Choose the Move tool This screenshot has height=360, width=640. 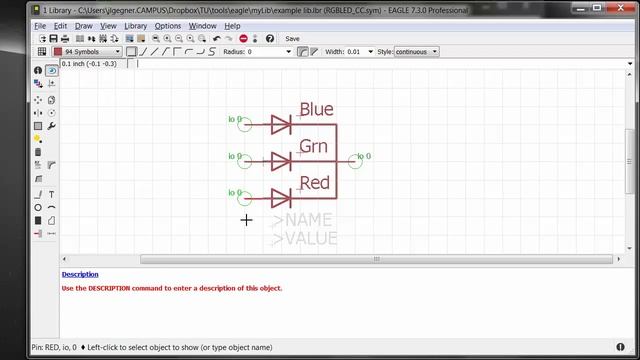(38, 100)
